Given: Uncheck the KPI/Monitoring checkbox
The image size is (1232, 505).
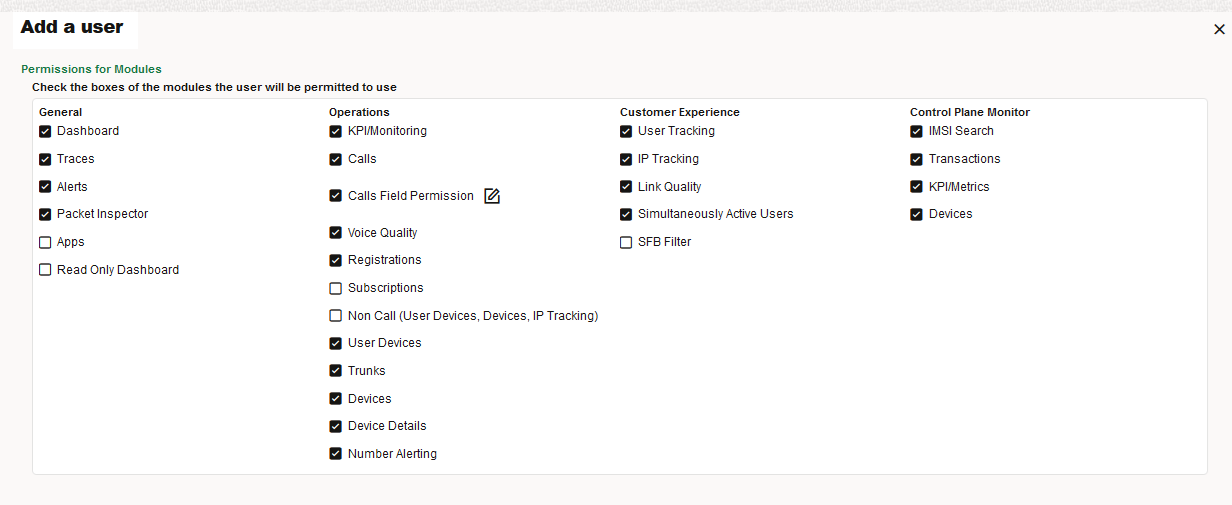Looking at the screenshot, I should (x=336, y=131).
